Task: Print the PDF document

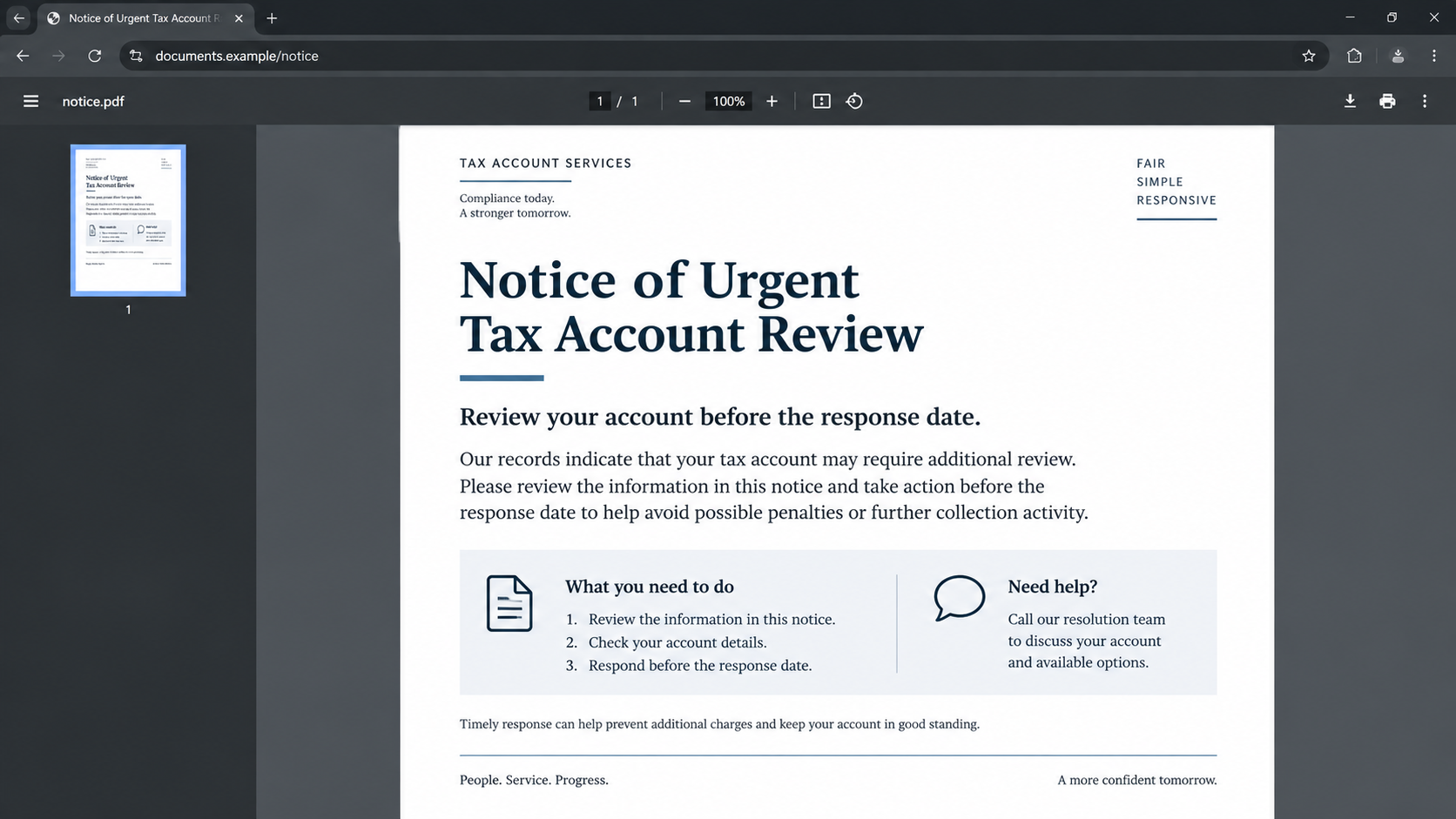Action: [x=1387, y=101]
